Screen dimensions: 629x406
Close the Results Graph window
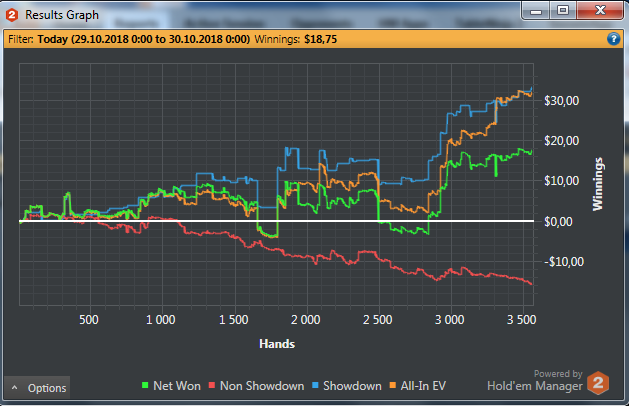(x=600, y=10)
